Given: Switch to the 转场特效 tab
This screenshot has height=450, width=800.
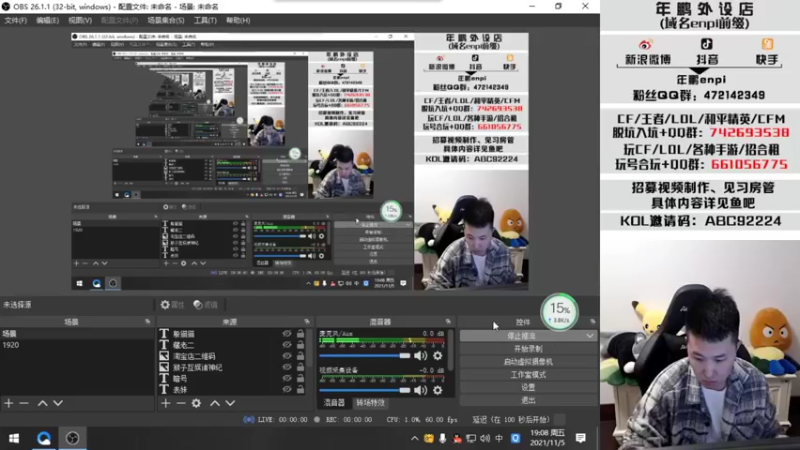Looking at the screenshot, I should tap(370, 403).
